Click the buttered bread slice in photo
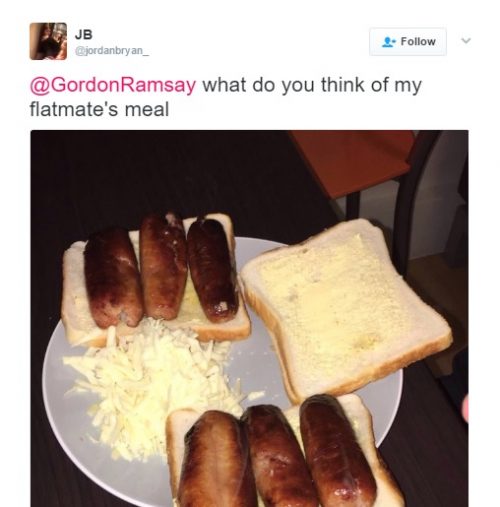The width and height of the screenshot is (500, 507). coord(347,308)
